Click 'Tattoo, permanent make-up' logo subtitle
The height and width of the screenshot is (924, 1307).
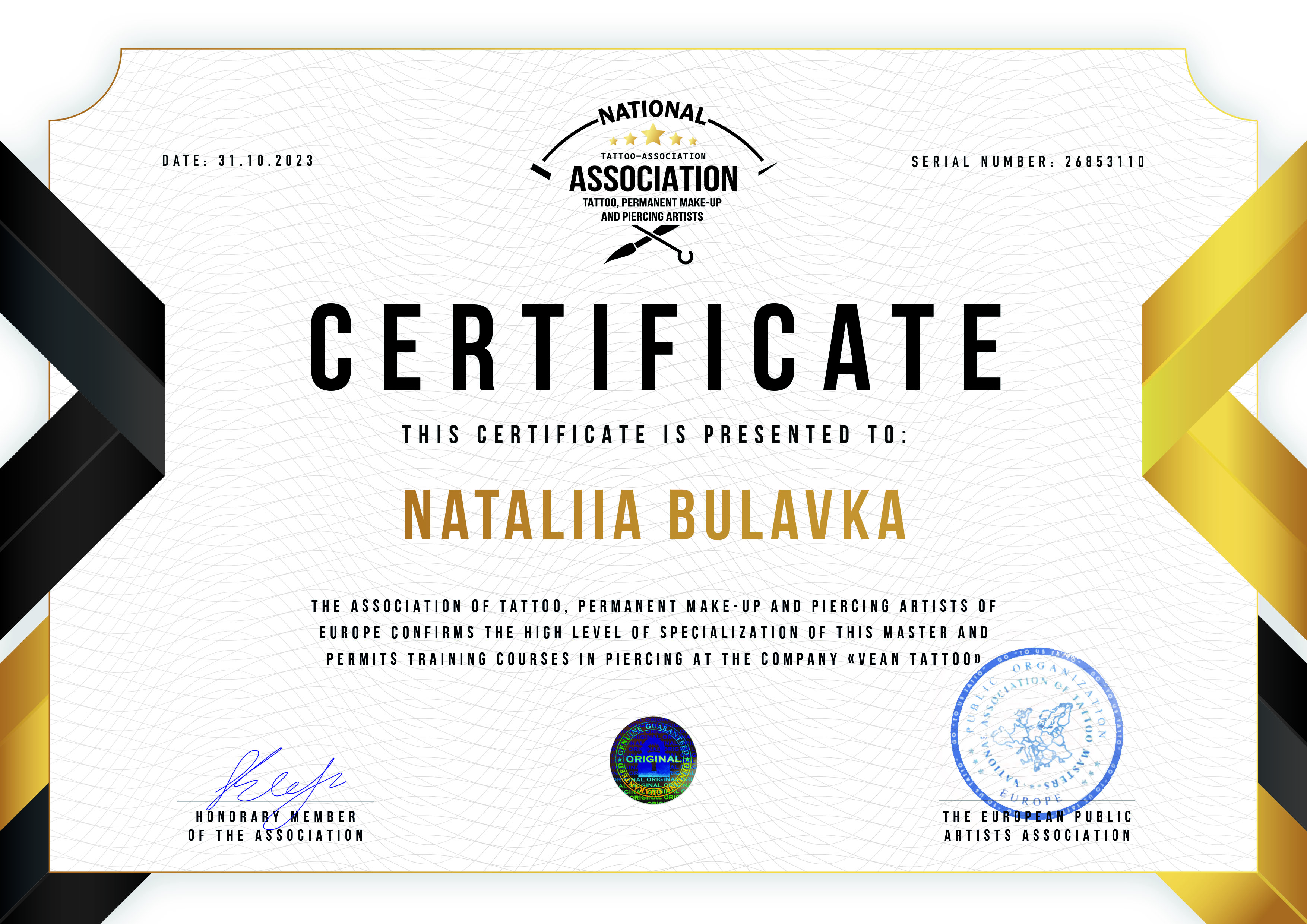(x=652, y=203)
